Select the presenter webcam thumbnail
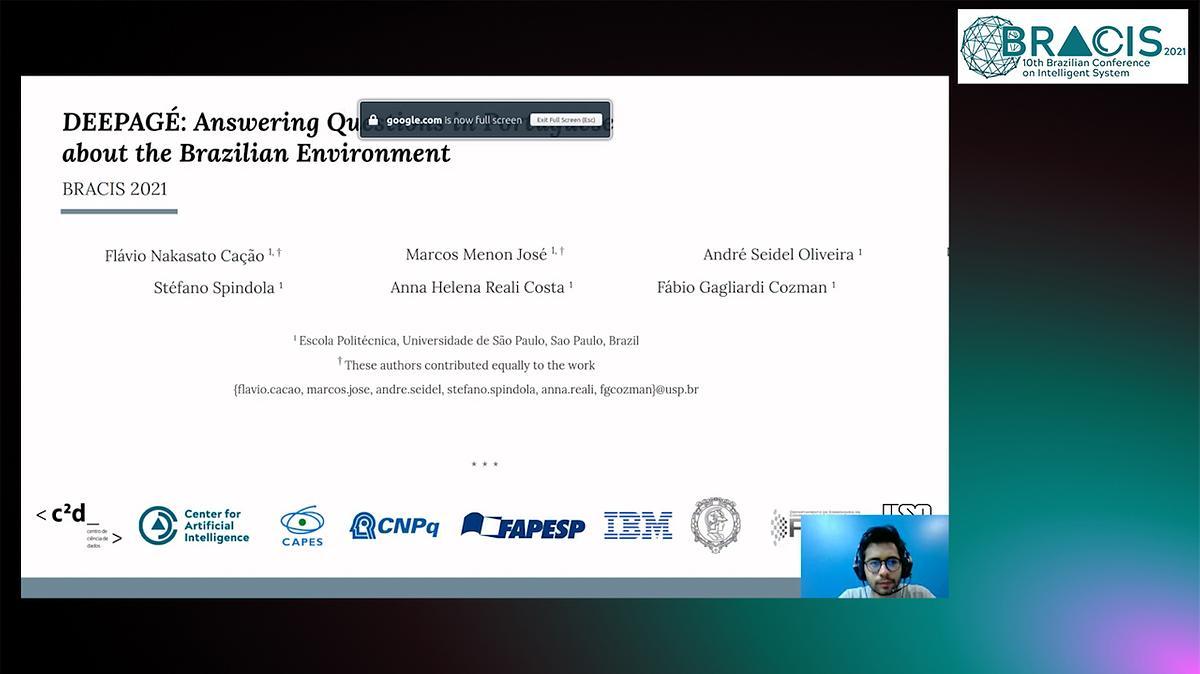The image size is (1200, 674). pyautogui.click(x=874, y=556)
